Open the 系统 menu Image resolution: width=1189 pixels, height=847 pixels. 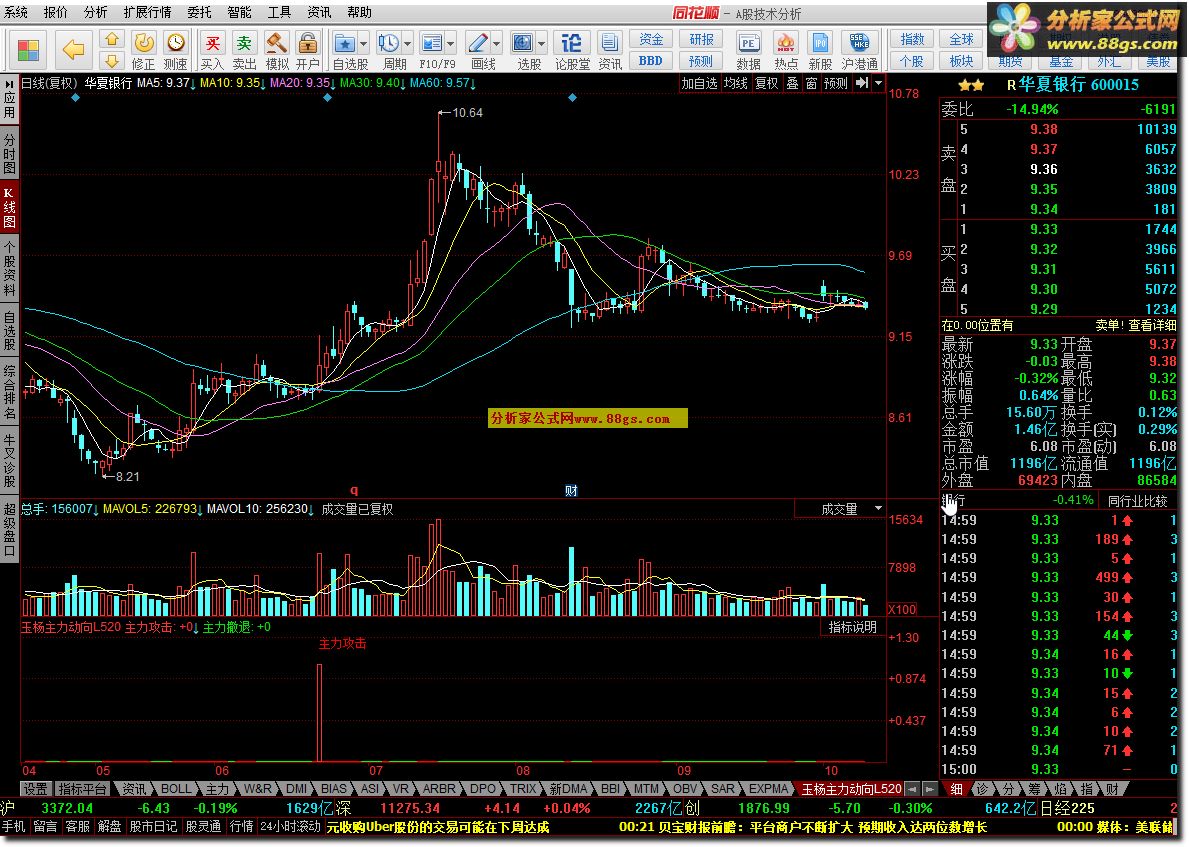click(14, 12)
